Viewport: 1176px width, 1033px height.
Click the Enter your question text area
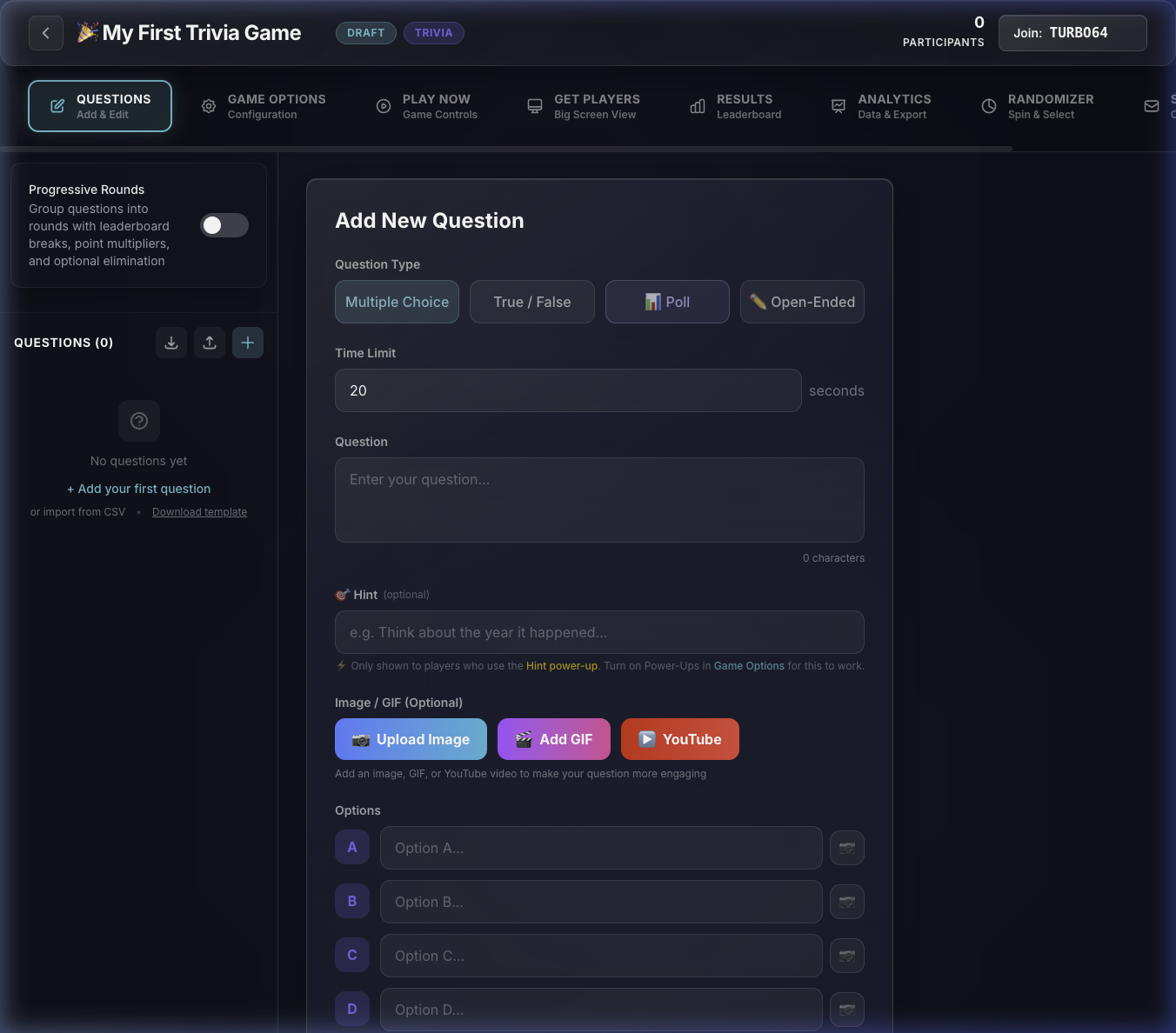(599, 500)
